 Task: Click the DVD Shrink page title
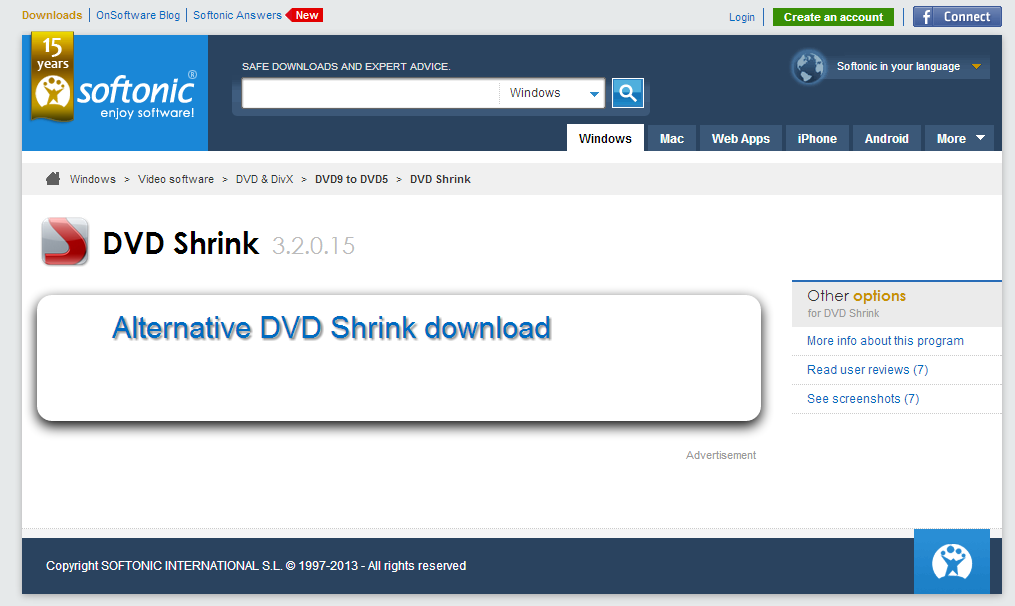pyautogui.click(x=181, y=243)
